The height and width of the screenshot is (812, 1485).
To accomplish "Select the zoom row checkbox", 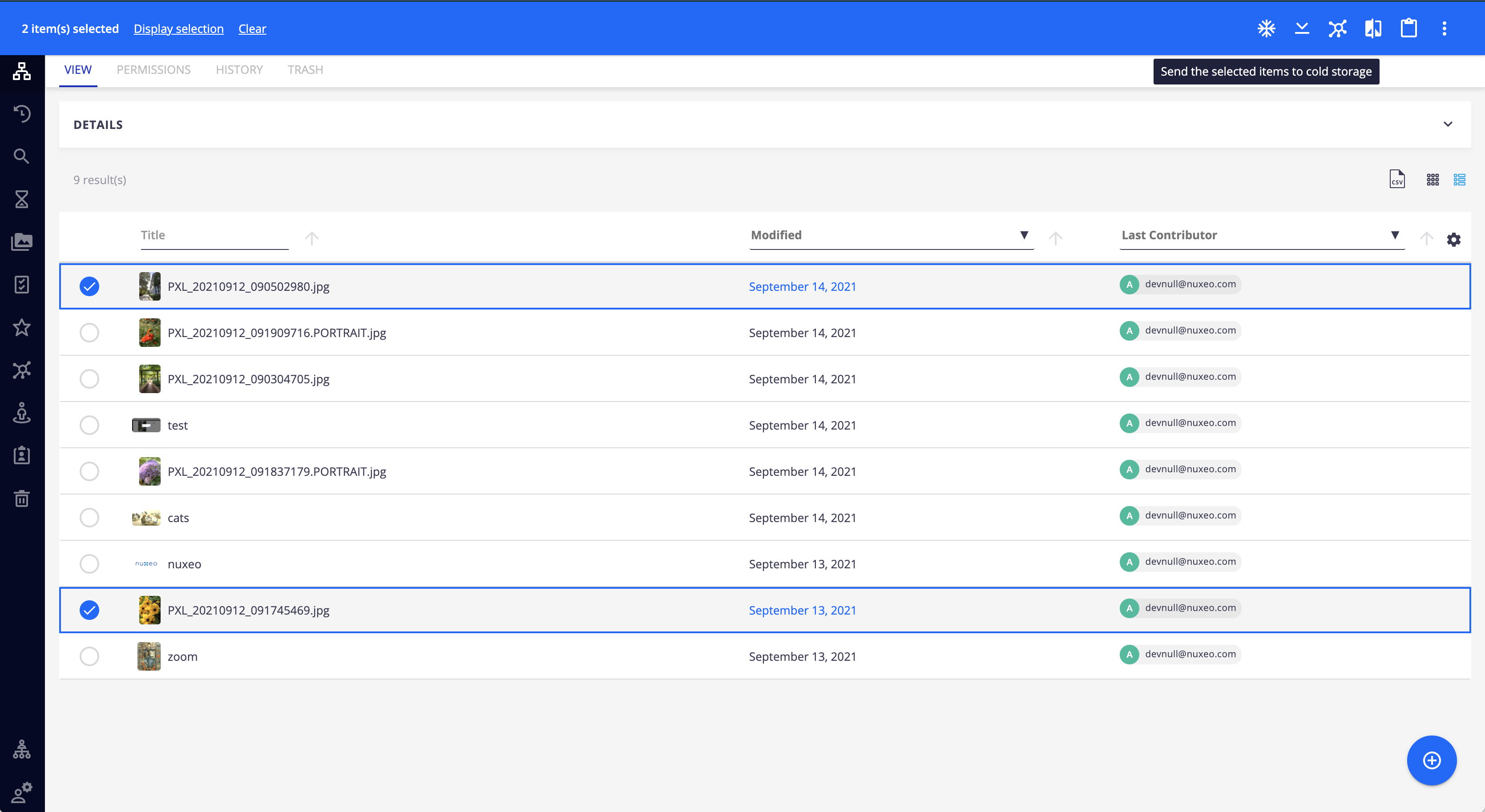I will point(89,656).
